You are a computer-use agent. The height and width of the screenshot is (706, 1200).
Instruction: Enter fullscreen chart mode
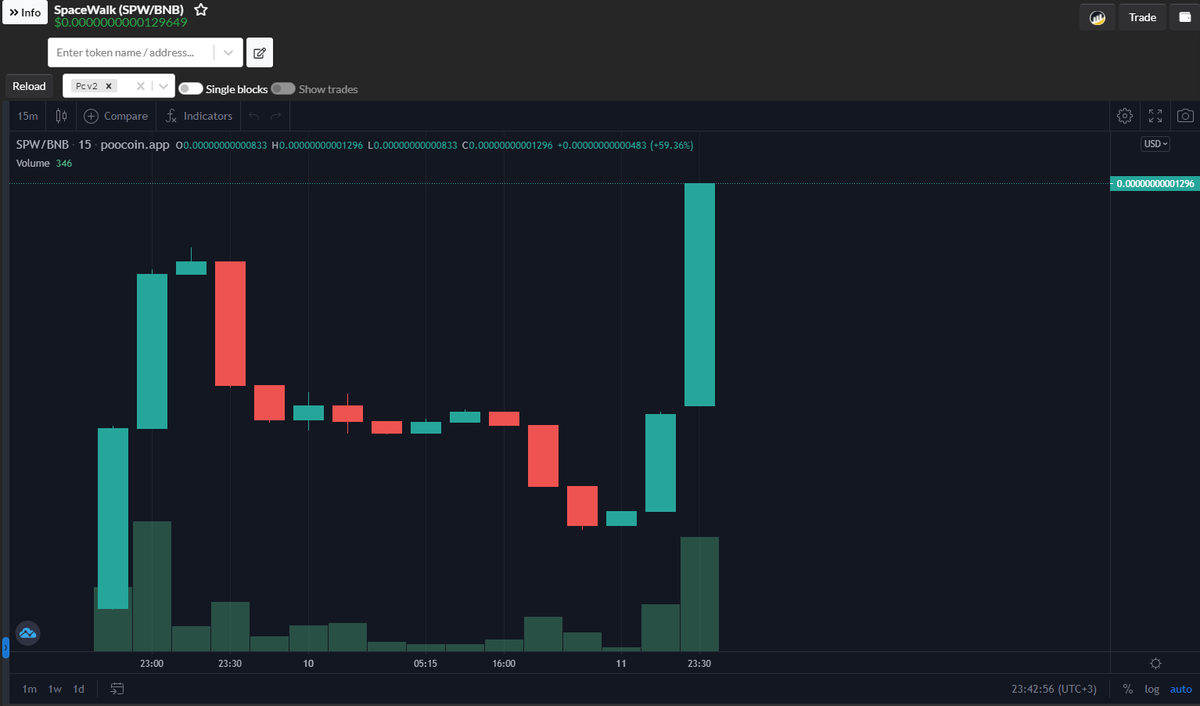point(1155,116)
